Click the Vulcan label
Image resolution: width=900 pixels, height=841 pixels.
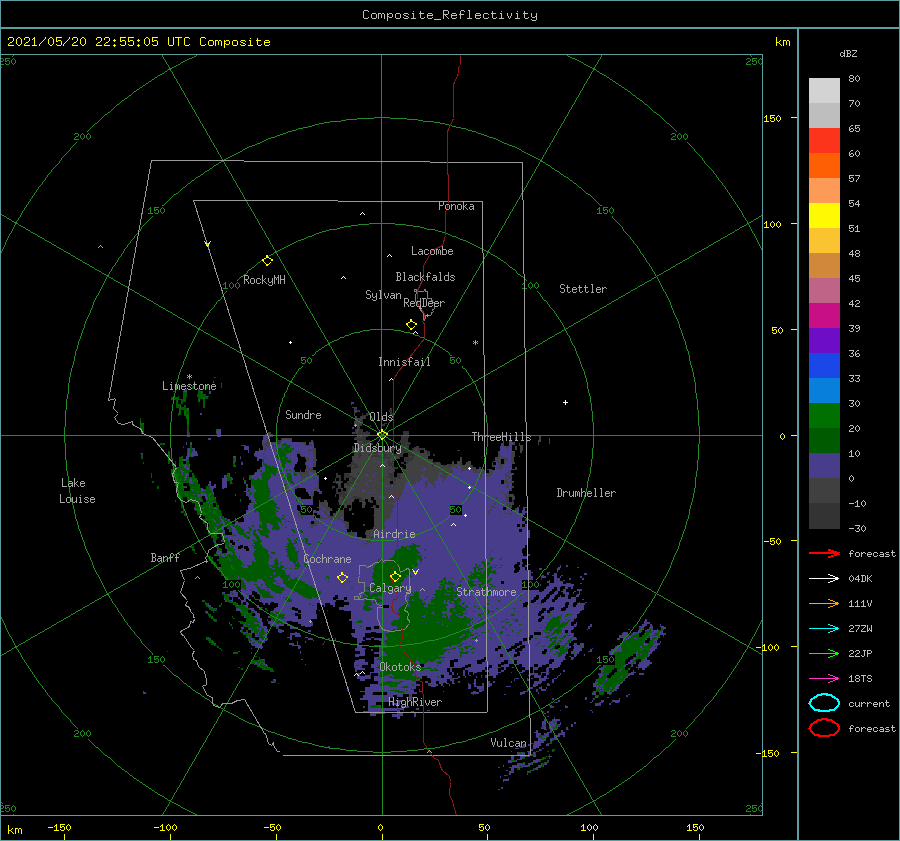click(509, 743)
